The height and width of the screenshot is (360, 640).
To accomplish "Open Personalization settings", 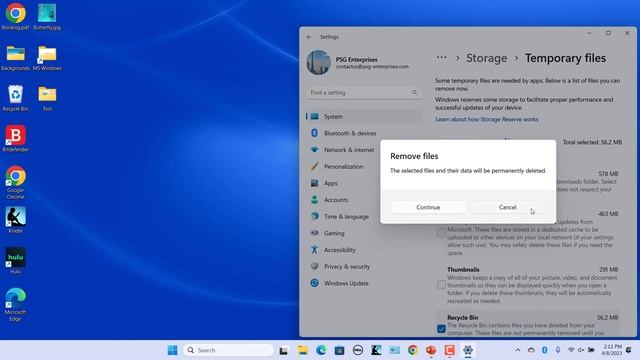I will click(x=342, y=167).
